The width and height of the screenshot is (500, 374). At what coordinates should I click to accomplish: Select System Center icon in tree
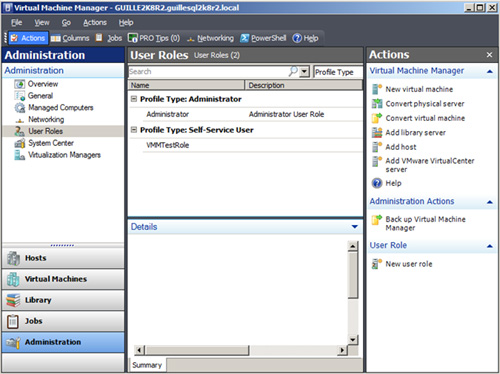[x=19, y=143]
